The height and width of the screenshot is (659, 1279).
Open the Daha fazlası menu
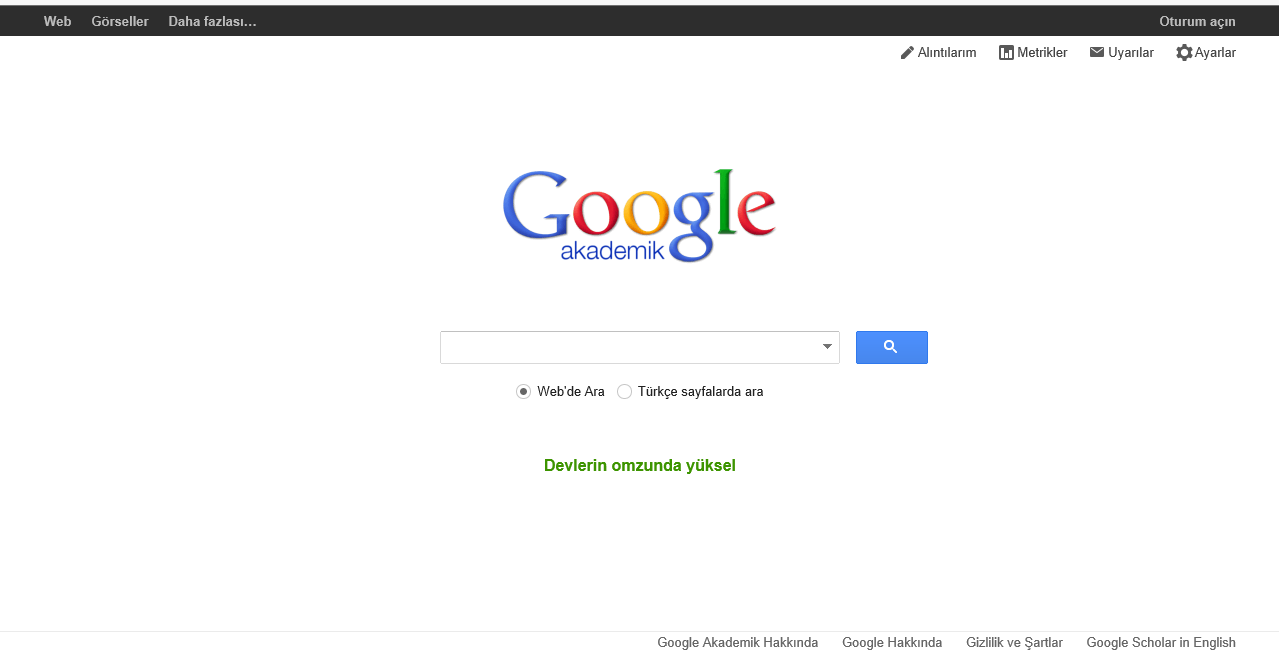click(212, 21)
